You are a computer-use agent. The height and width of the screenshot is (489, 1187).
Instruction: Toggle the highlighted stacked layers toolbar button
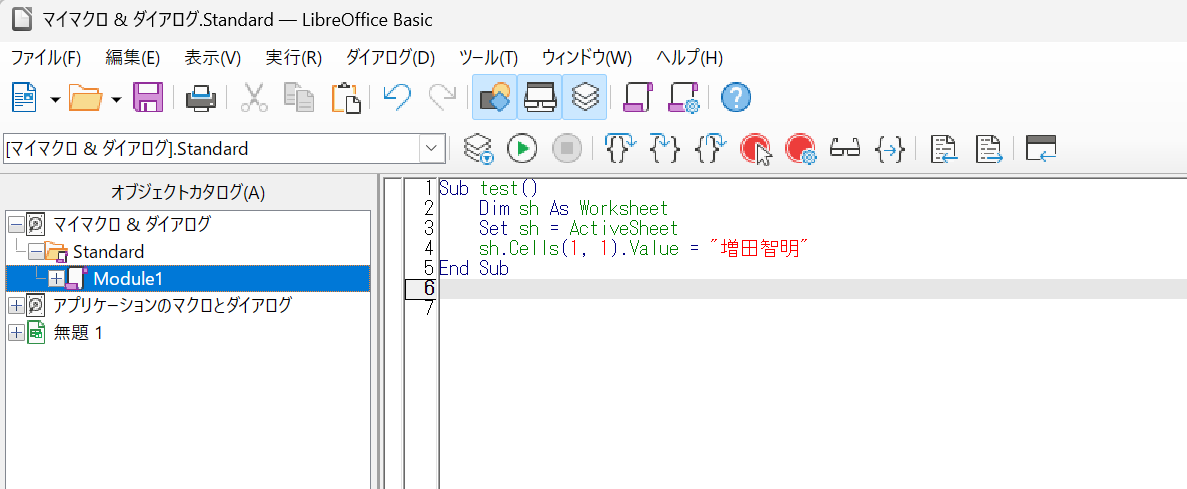click(585, 97)
